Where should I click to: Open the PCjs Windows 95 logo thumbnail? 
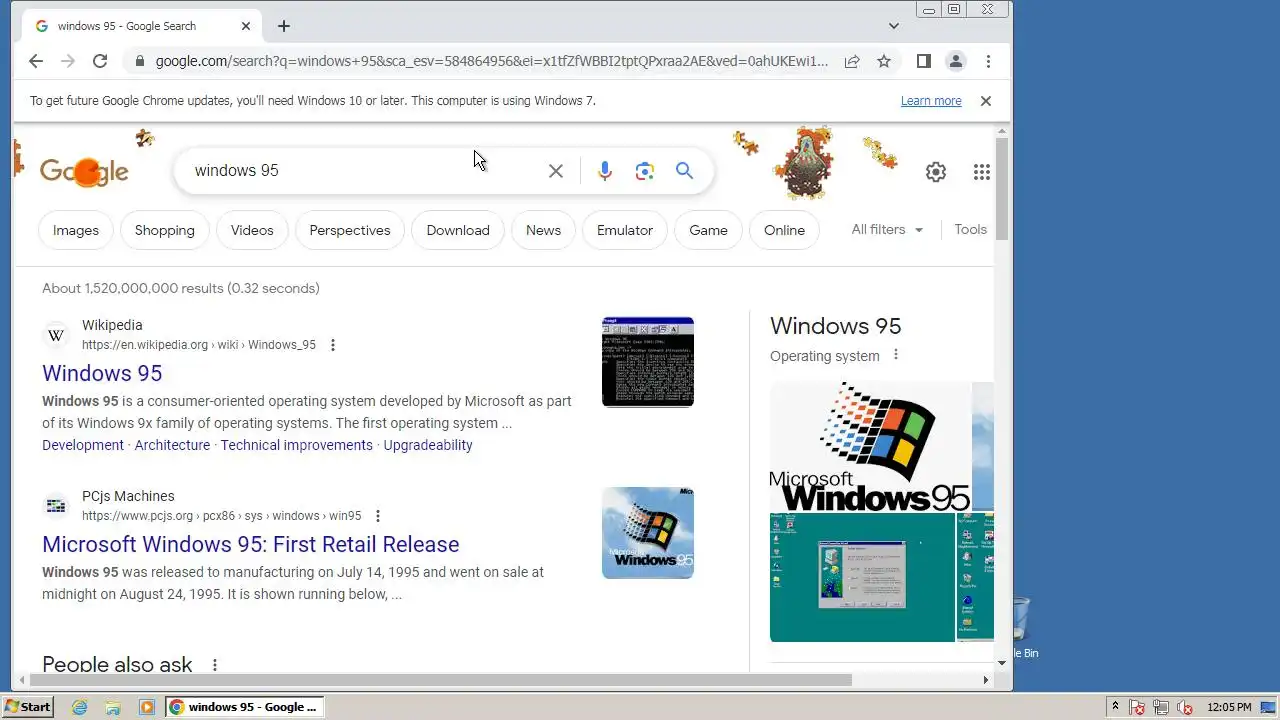pyautogui.click(x=648, y=533)
